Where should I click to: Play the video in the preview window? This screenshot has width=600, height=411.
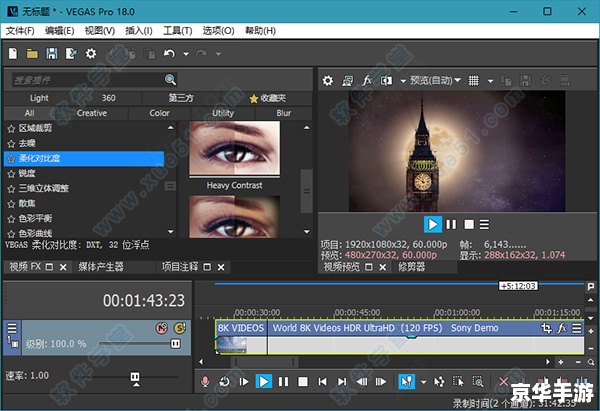(433, 224)
